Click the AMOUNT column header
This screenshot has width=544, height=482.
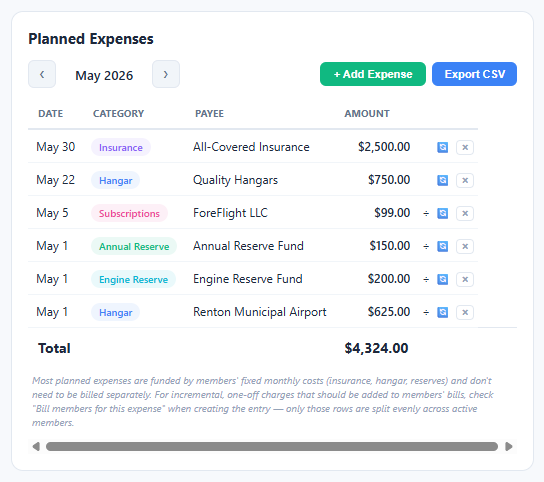coord(367,114)
